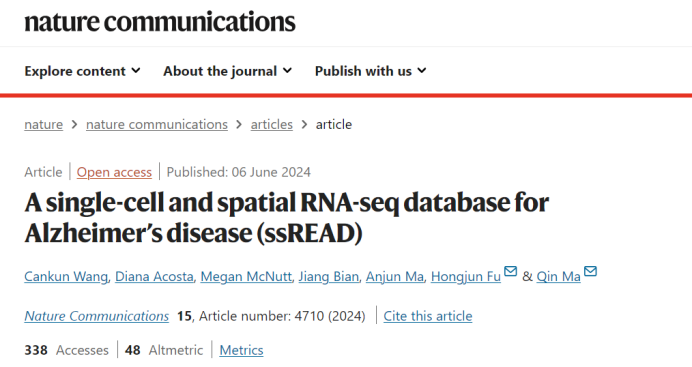Click the nature communications logo
This screenshot has width=692, height=367.
(160, 22)
